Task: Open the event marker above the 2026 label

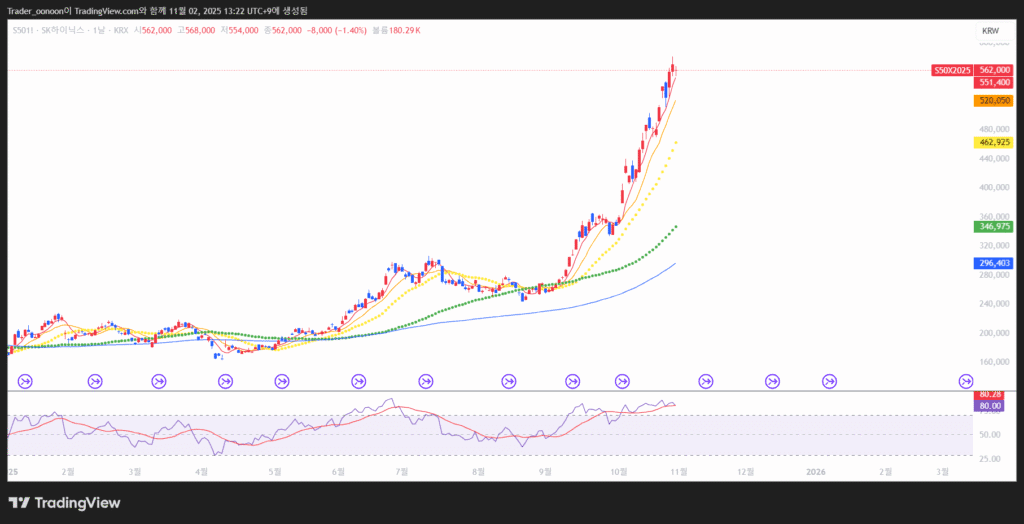Action: pos(829,380)
